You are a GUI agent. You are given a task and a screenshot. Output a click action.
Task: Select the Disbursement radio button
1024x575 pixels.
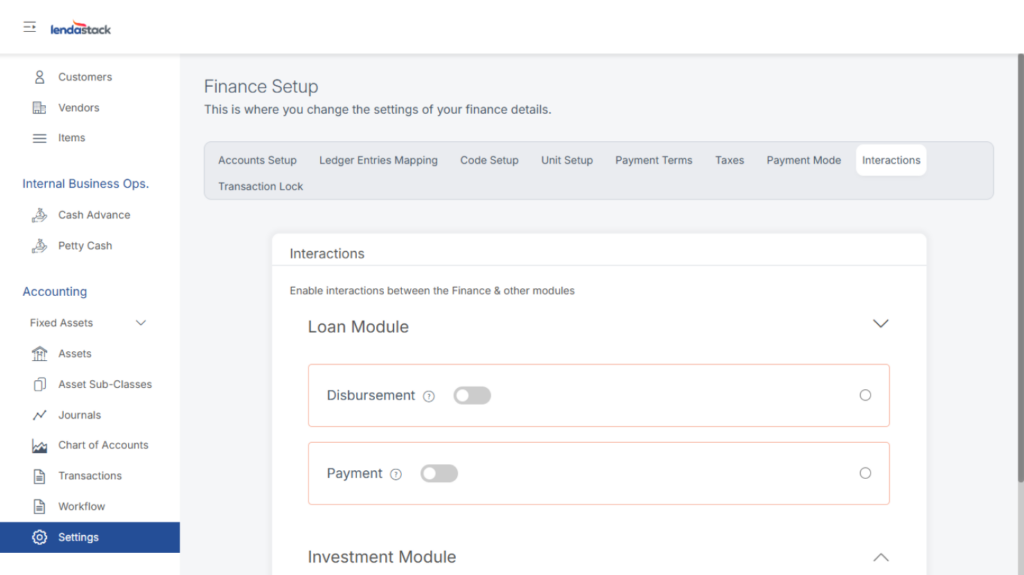[x=865, y=396]
